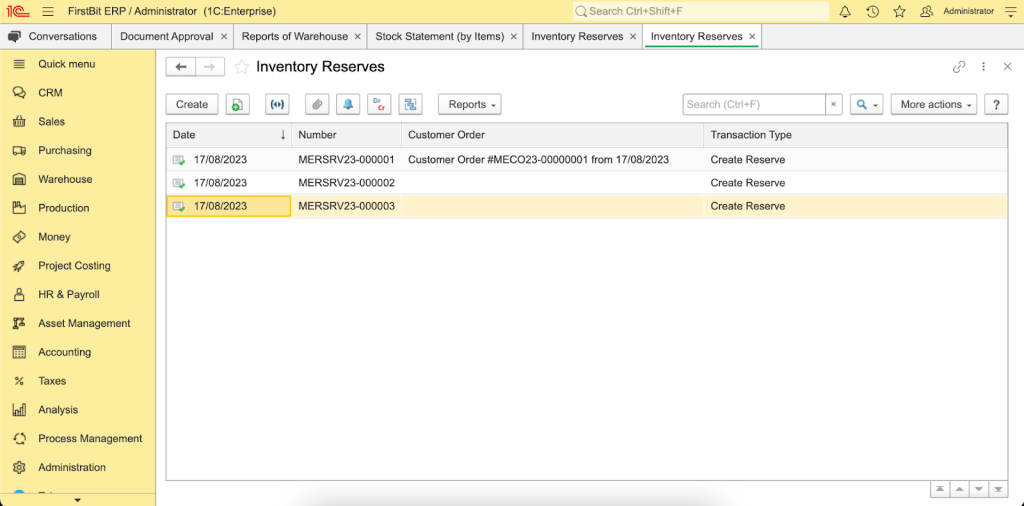Expand the Reports dropdown
Image resolution: width=1024 pixels, height=506 pixels.
pyautogui.click(x=470, y=104)
